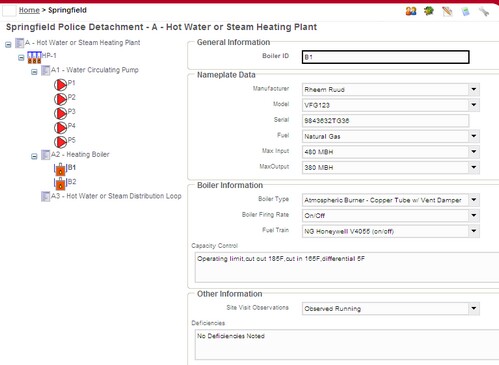
Task: Open the MaxOutput dropdown
Action: click(474, 167)
